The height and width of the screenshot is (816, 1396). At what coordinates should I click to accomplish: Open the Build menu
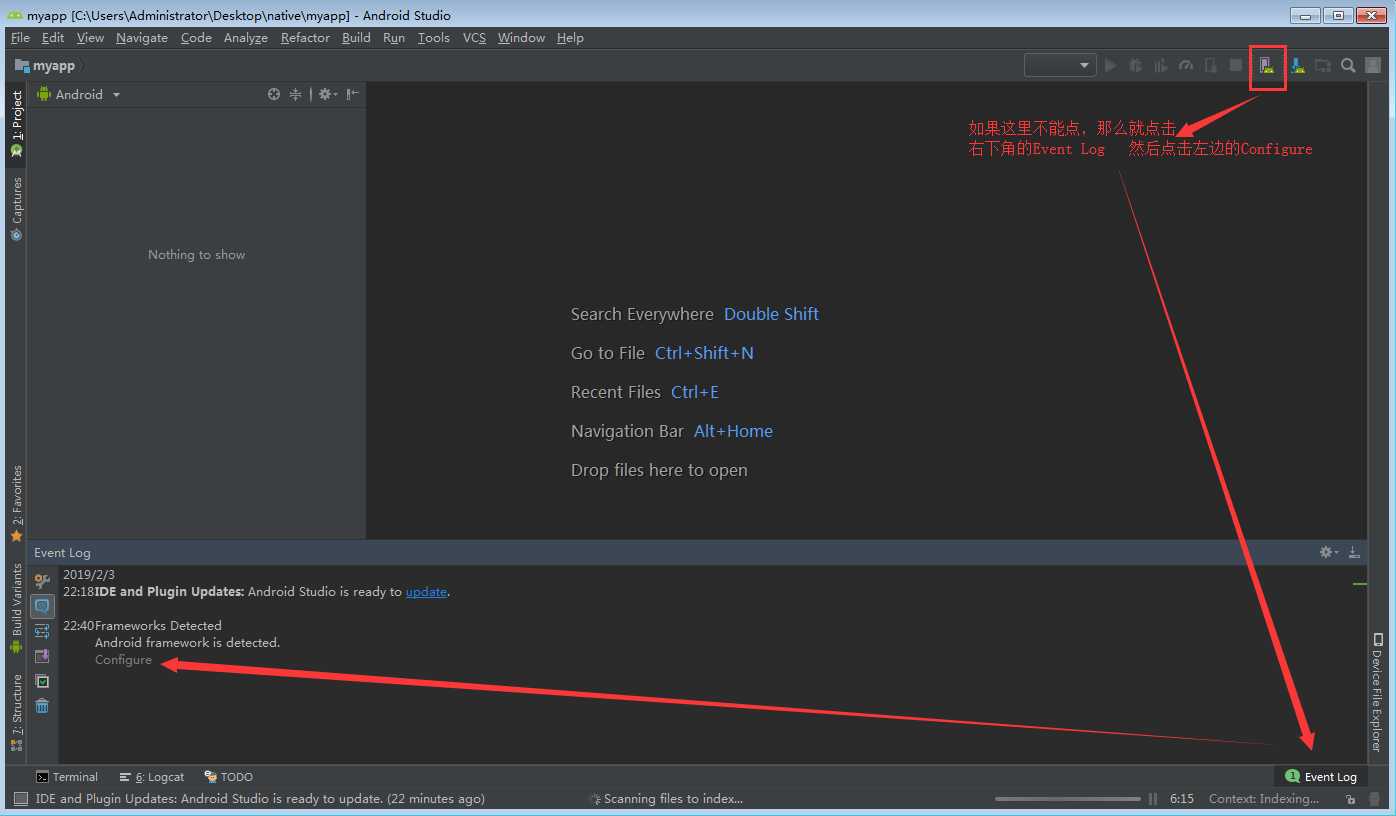pyautogui.click(x=356, y=38)
